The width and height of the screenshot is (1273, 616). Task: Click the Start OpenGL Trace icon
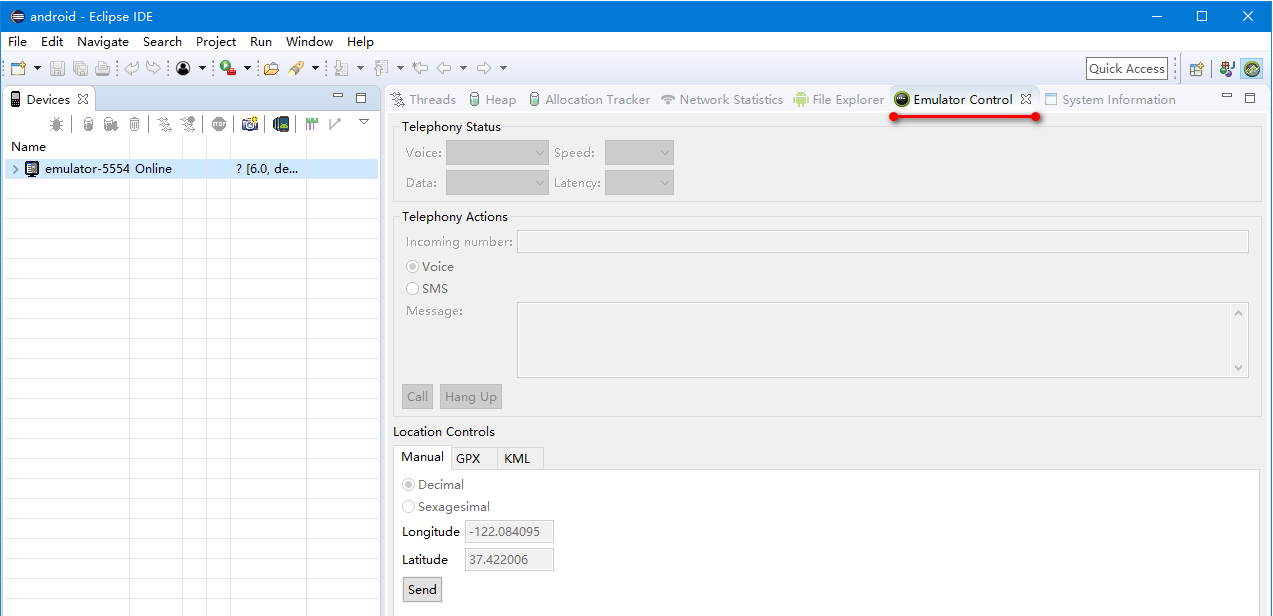[335, 124]
